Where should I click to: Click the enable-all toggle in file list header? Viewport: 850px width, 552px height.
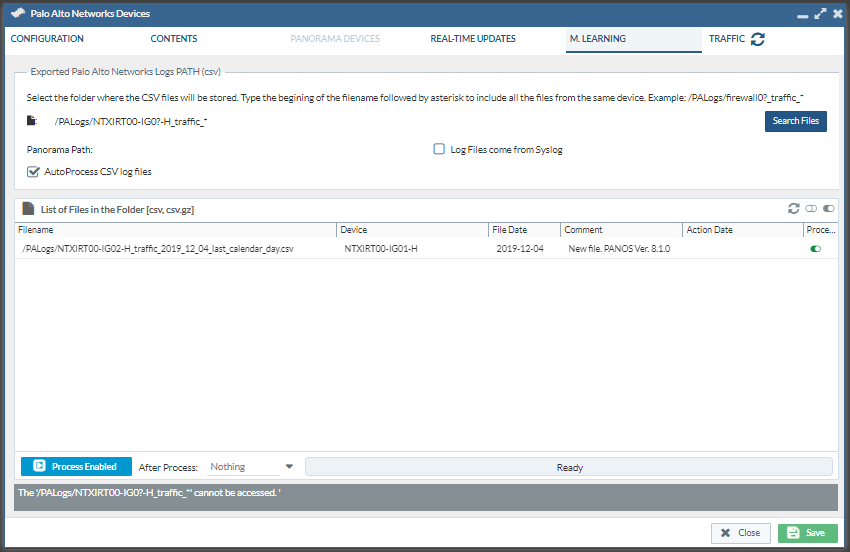coord(828,208)
